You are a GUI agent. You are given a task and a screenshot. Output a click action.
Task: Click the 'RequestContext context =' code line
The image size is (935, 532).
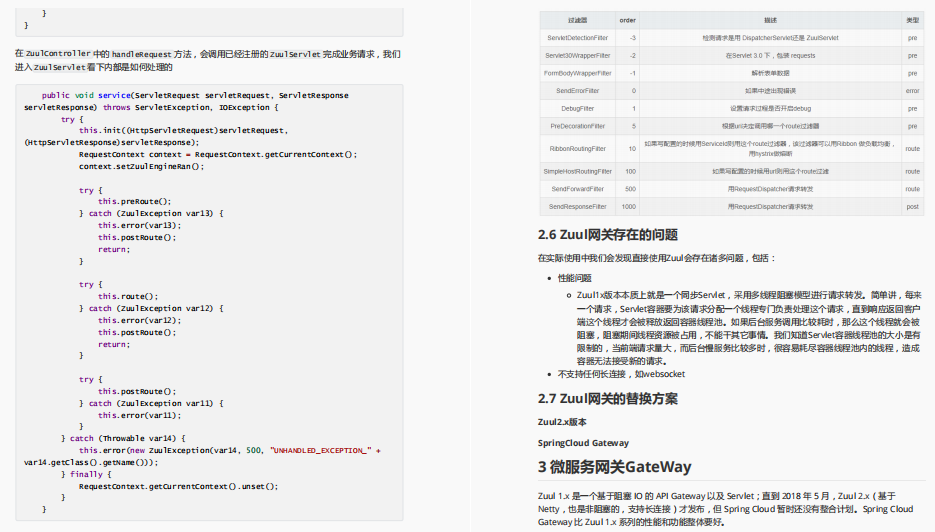[218, 154]
